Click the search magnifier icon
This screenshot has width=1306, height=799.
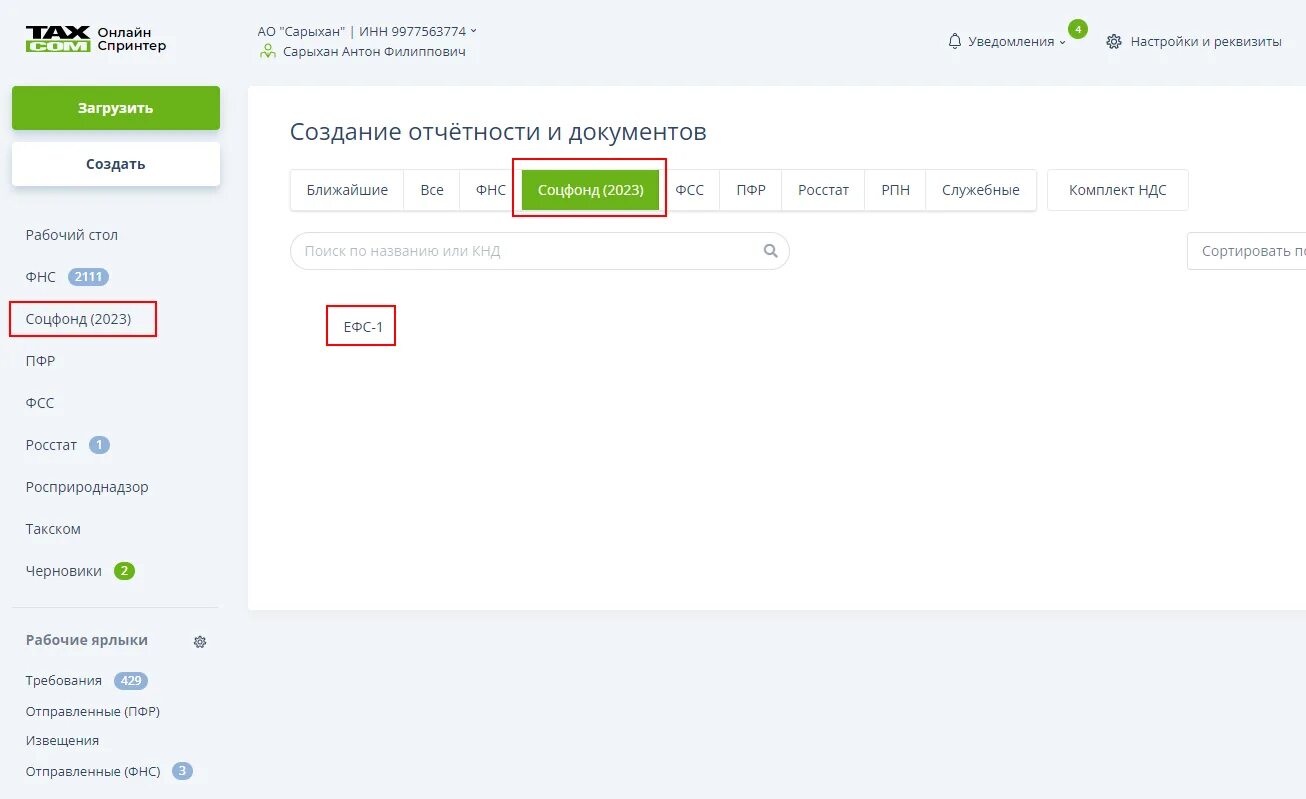(770, 251)
